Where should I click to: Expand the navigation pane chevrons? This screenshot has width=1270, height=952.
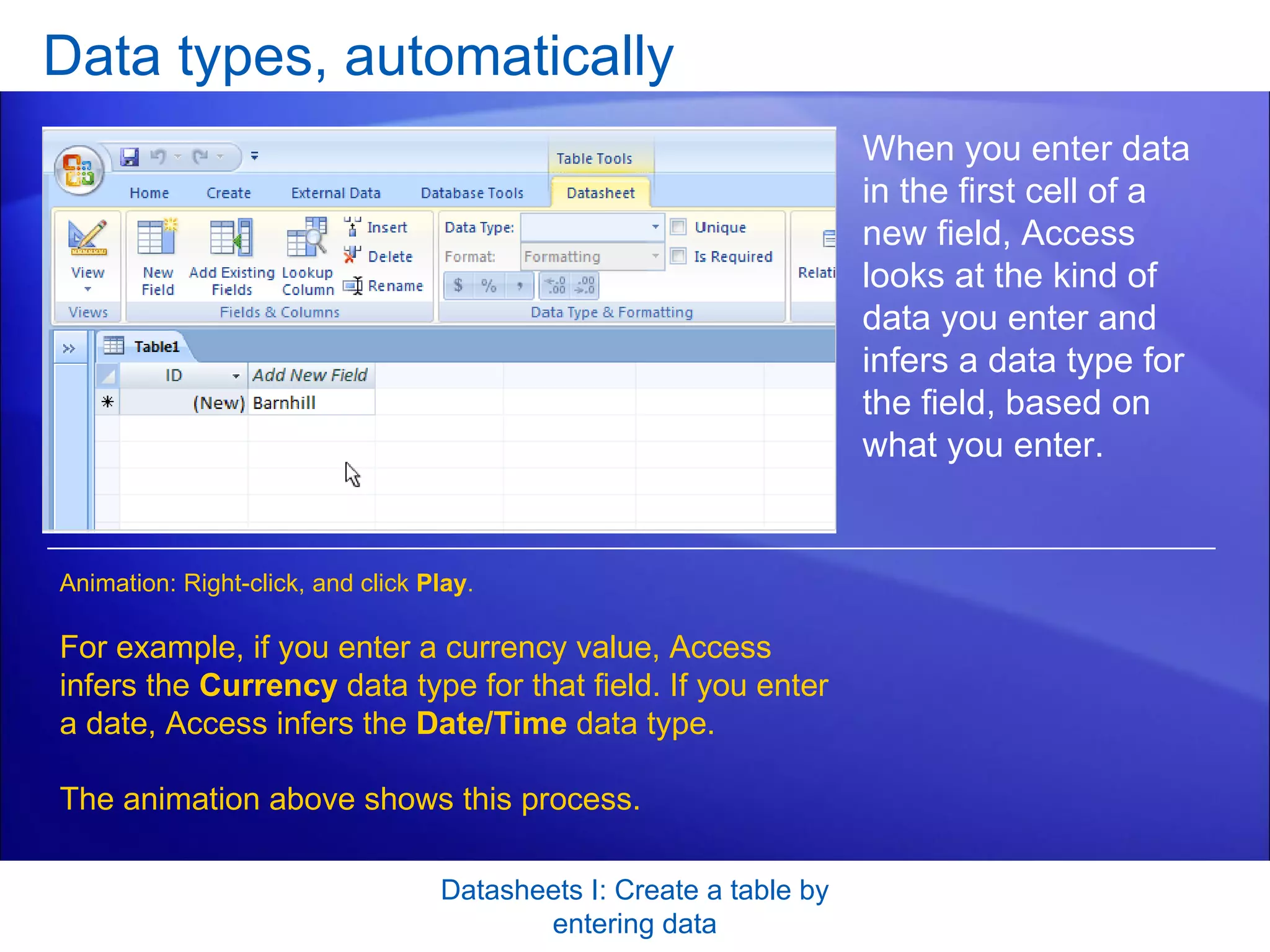coord(69,349)
